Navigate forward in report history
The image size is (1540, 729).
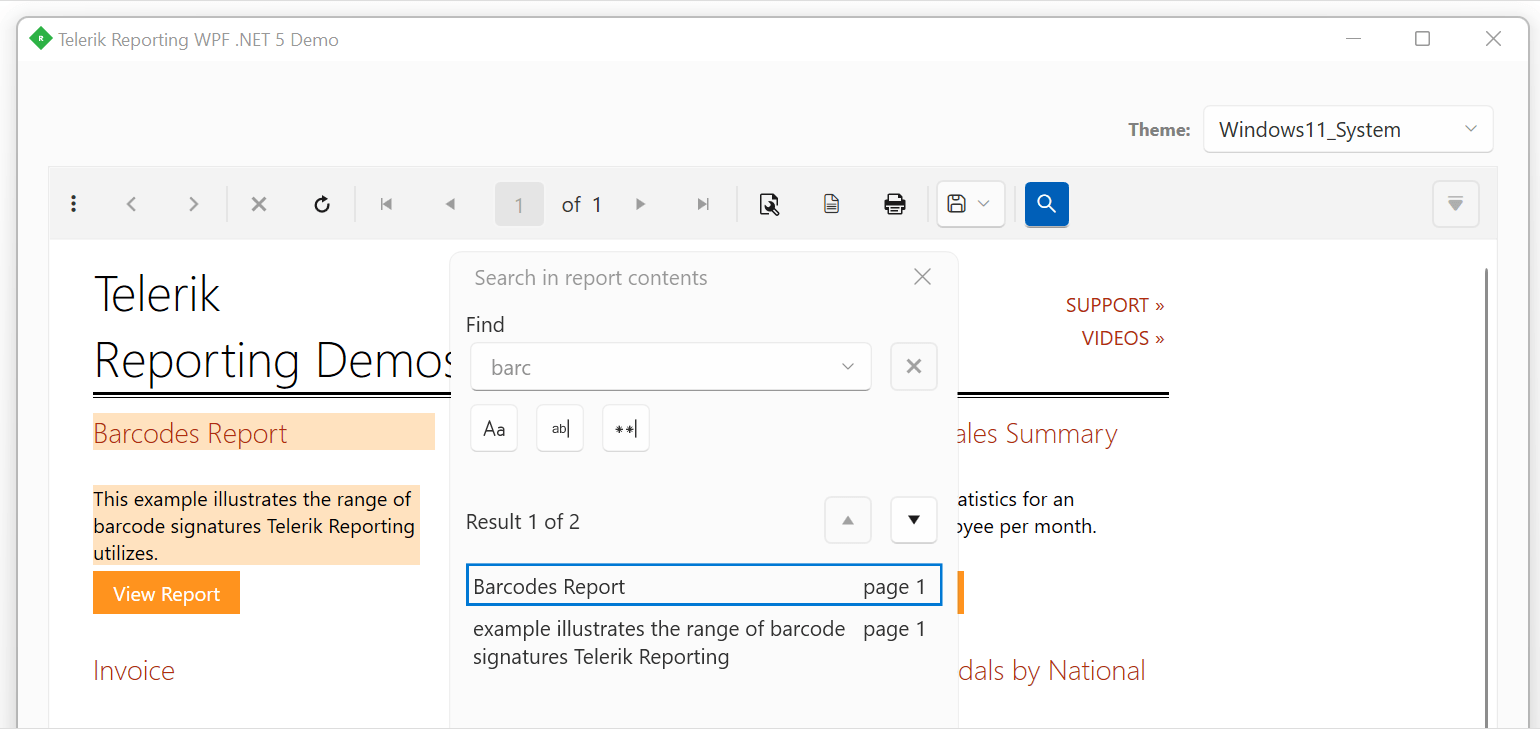tap(193, 204)
